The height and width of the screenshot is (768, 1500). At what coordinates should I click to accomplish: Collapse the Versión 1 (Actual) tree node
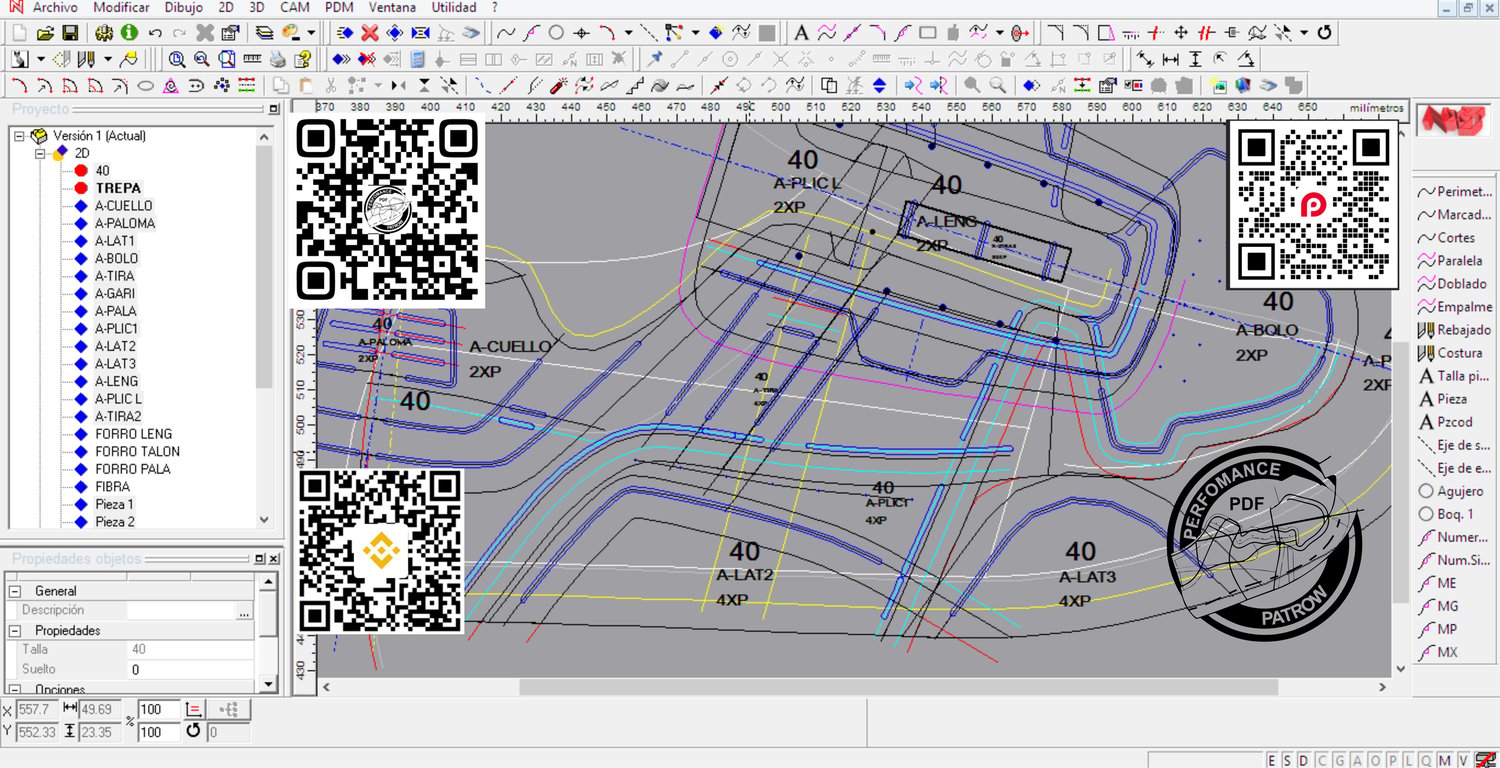click(x=21, y=136)
